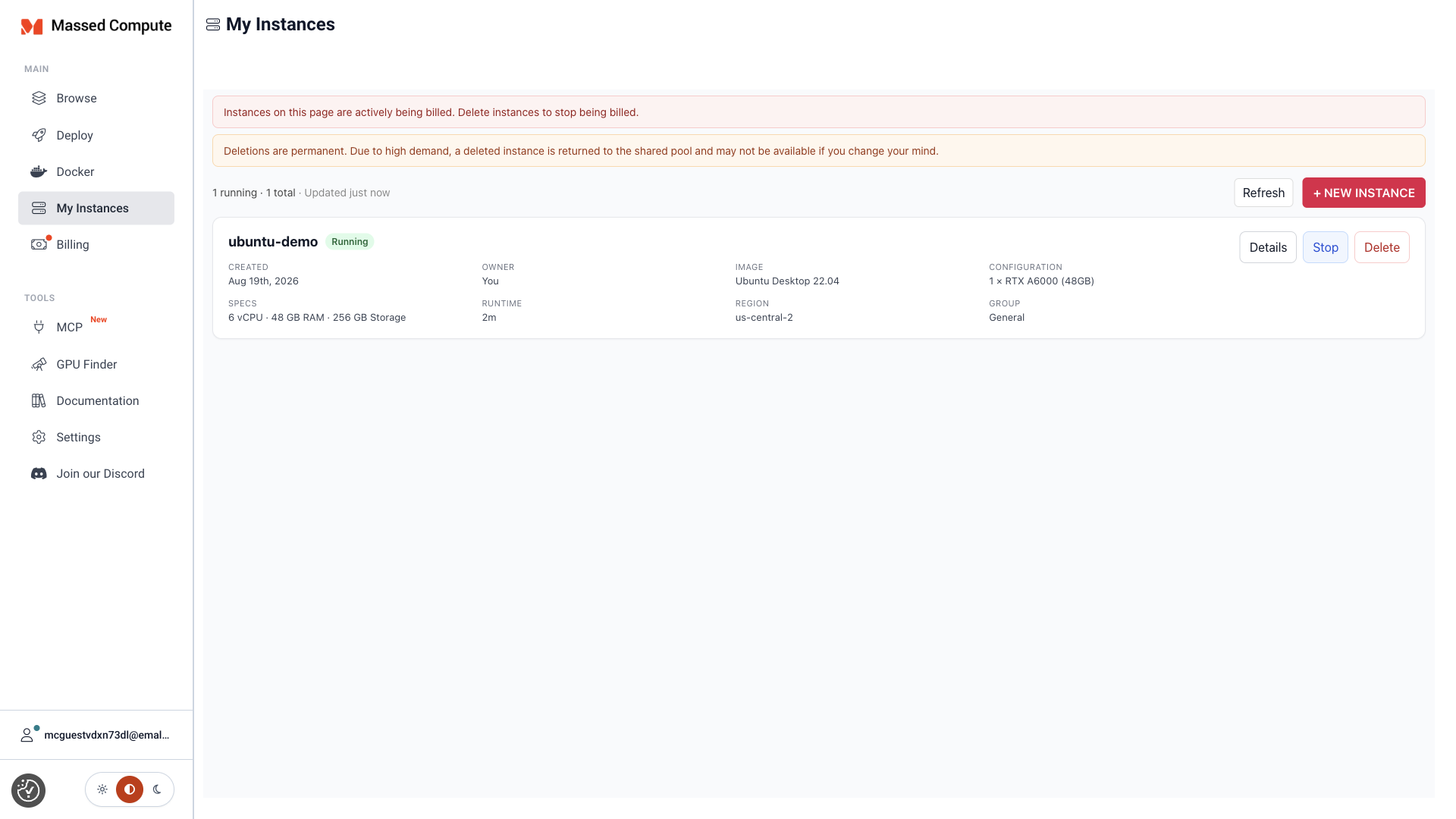The image size is (1456, 819).
Task: Click the 'us-central-2' region value
Action: [x=764, y=318]
